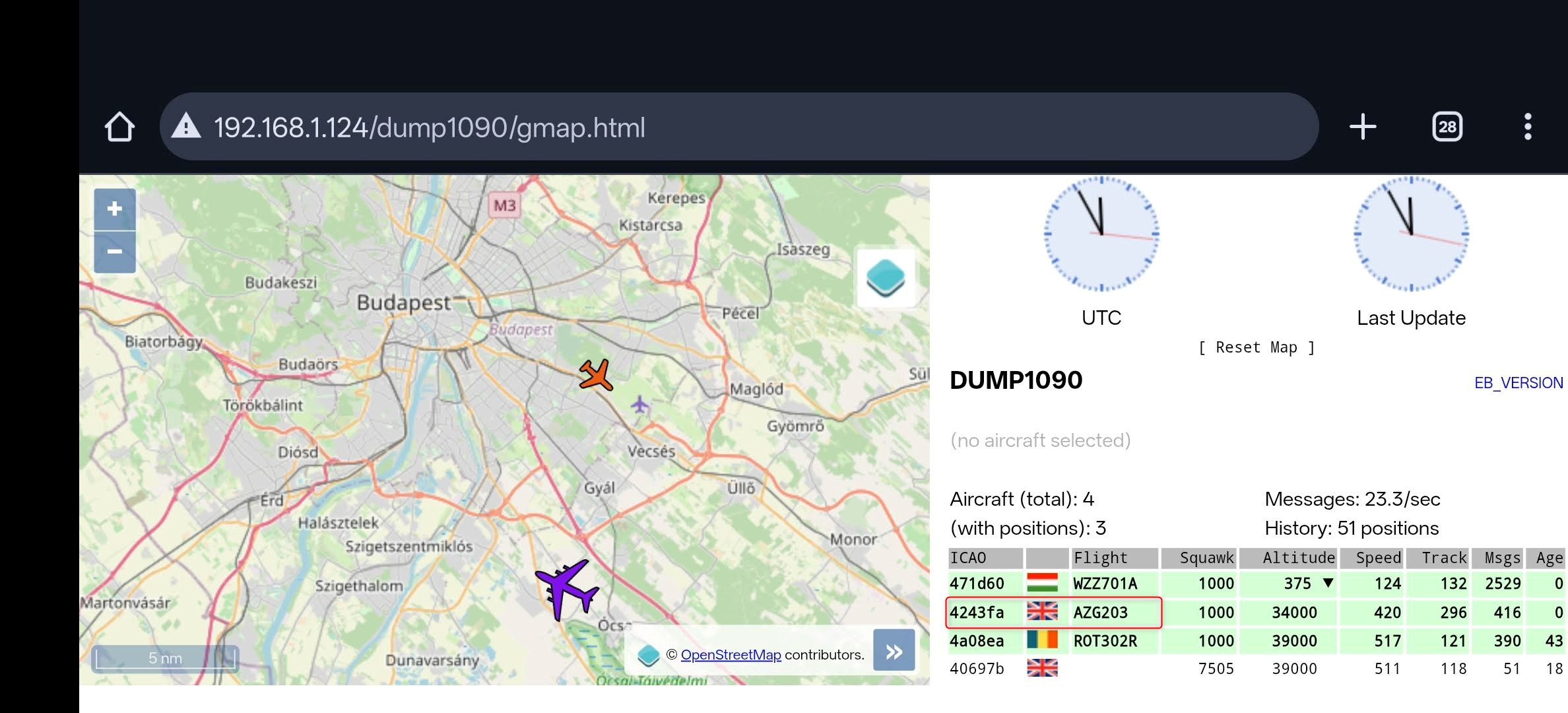Open a new browser tab
Viewport: 1568px width, 713px height.
pyautogui.click(x=1363, y=127)
